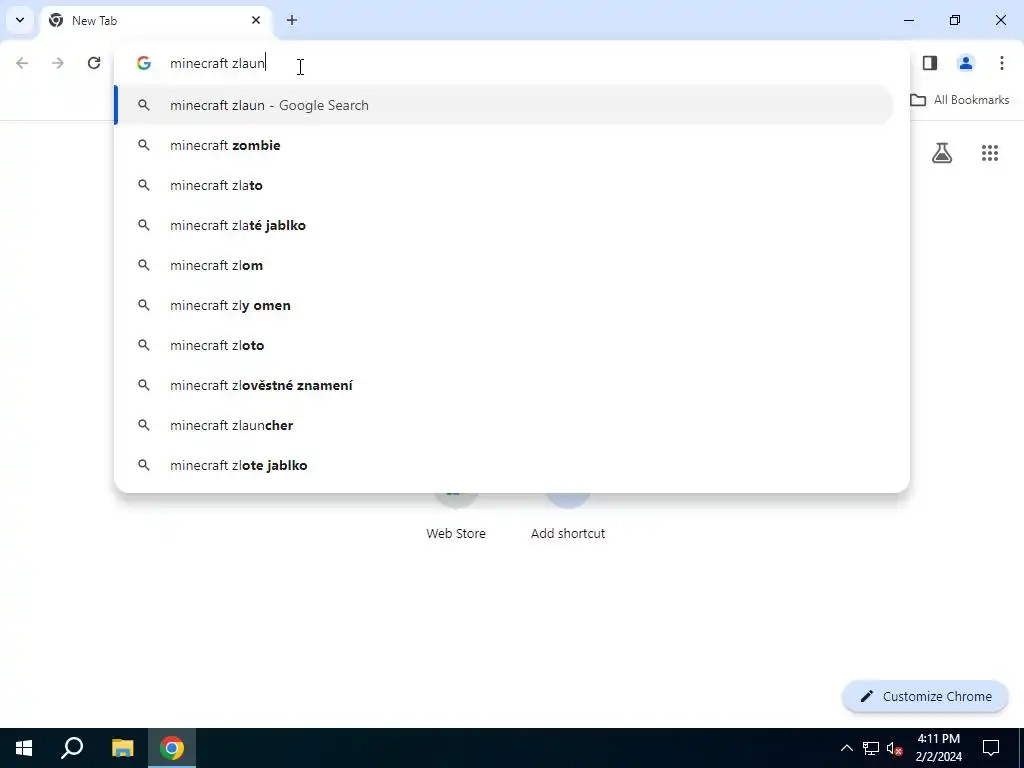This screenshot has width=1024, height=768.
Task: Go forward with the forward arrow
Action: 57,63
